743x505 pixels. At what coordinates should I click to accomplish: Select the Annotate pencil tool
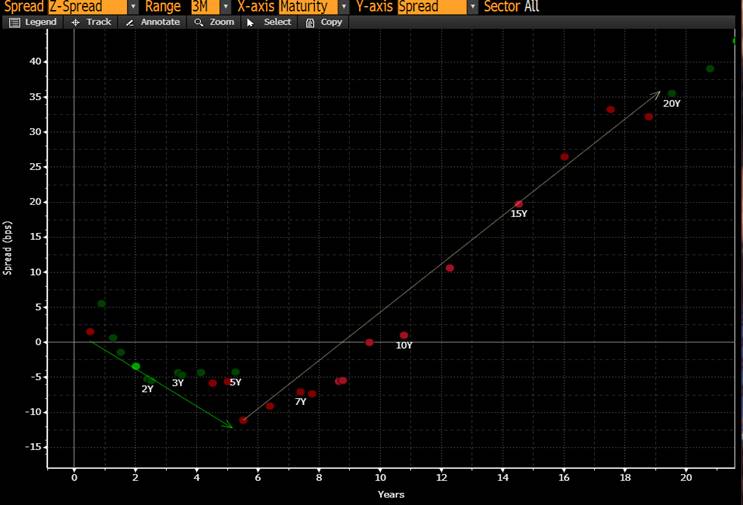(153, 22)
